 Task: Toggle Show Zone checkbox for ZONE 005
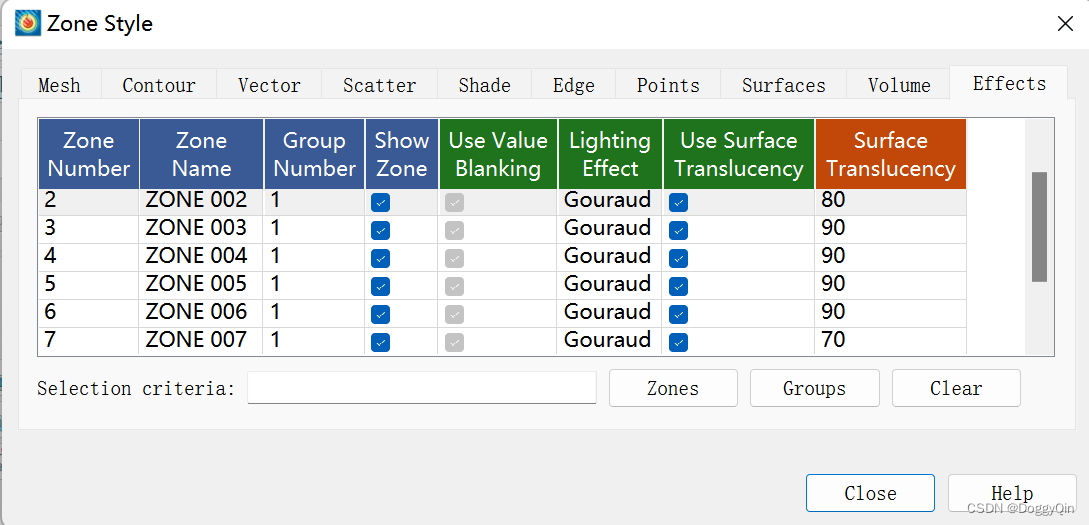(x=380, y=286)
